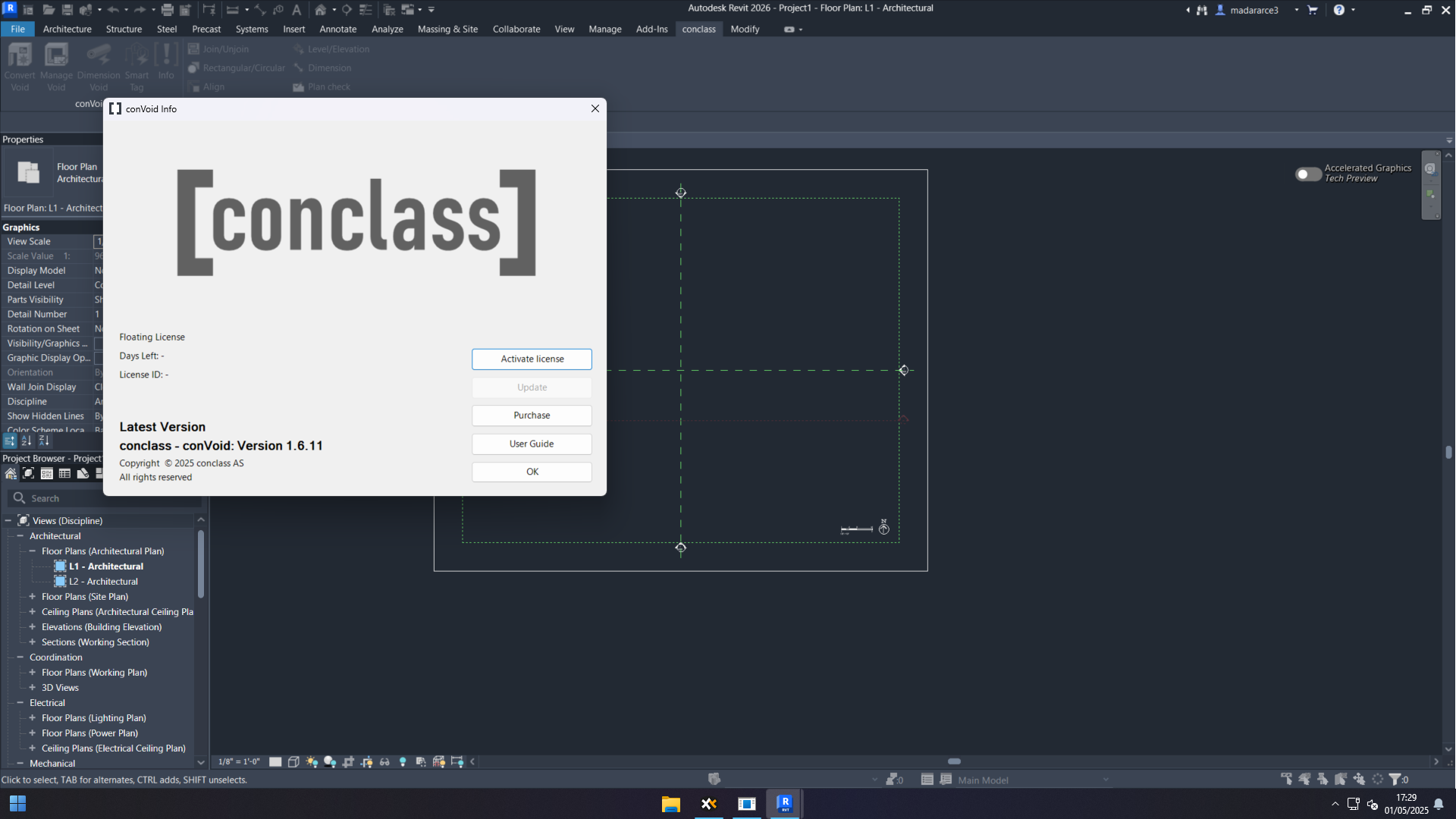Expand Floor Plans (Lighting Plan) node
Screen dimensions: 1456x819
(33, 718)
